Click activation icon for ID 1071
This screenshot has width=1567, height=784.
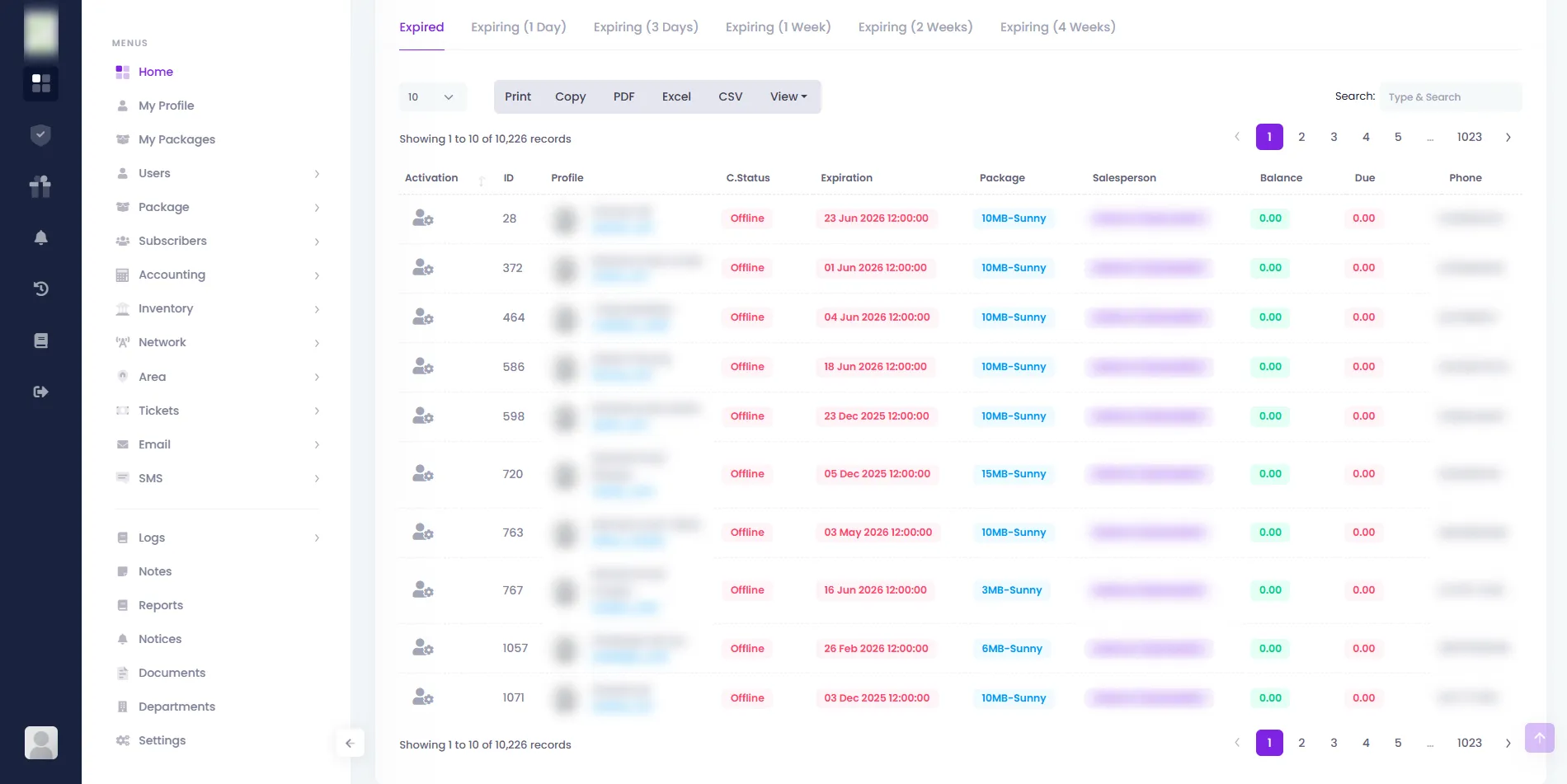(x=423, y=698)
